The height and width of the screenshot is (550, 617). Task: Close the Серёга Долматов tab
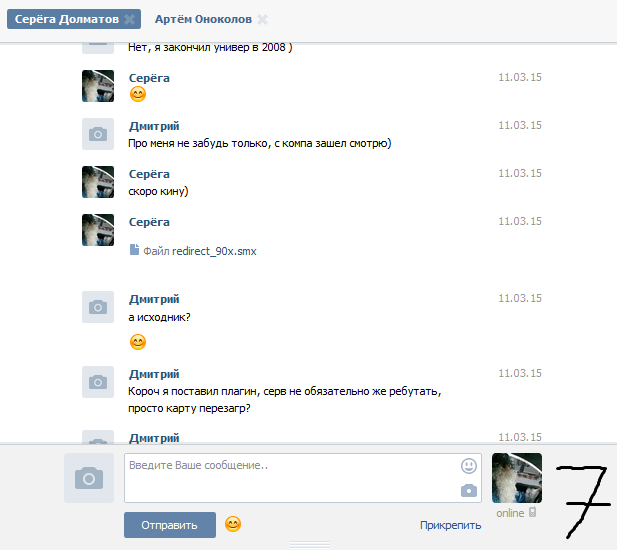129,19
